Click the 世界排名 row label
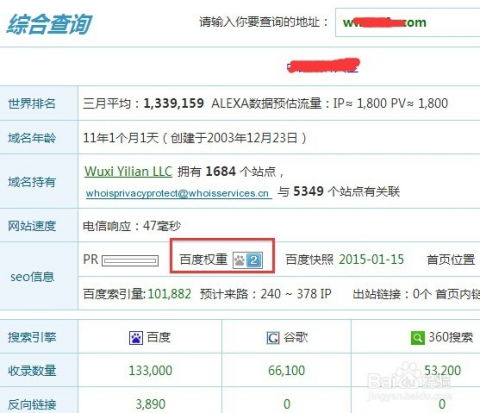Image resolution: width=480 pixels, height=413 pixels. 32,103
